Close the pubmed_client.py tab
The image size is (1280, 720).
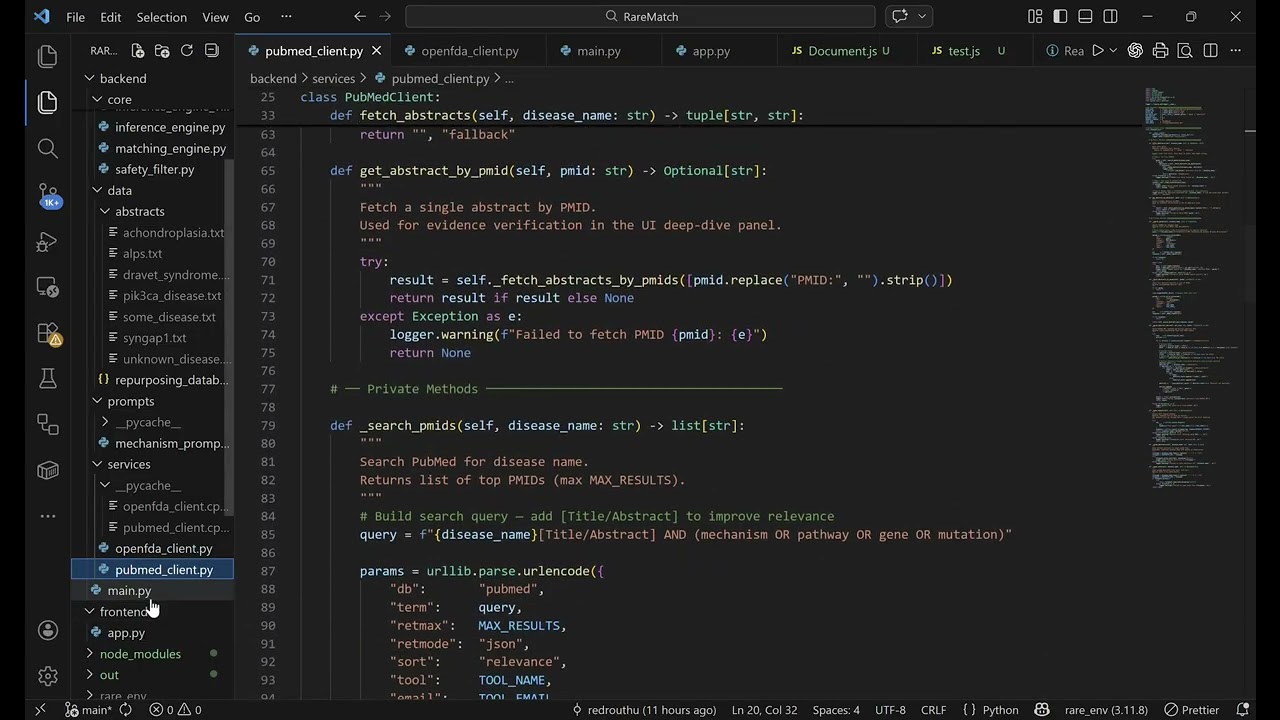coord(376,51)
